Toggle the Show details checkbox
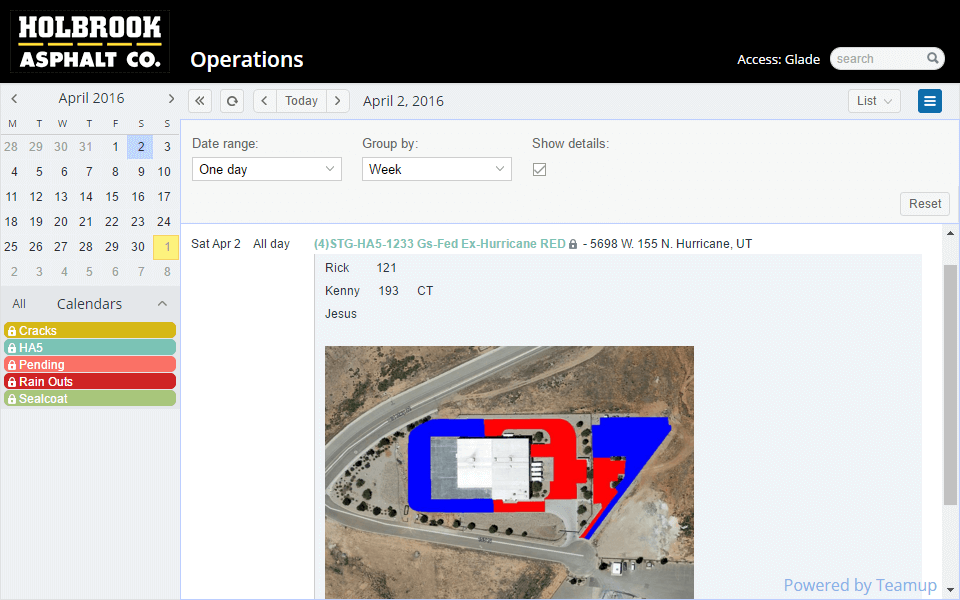 pos(539,170)
